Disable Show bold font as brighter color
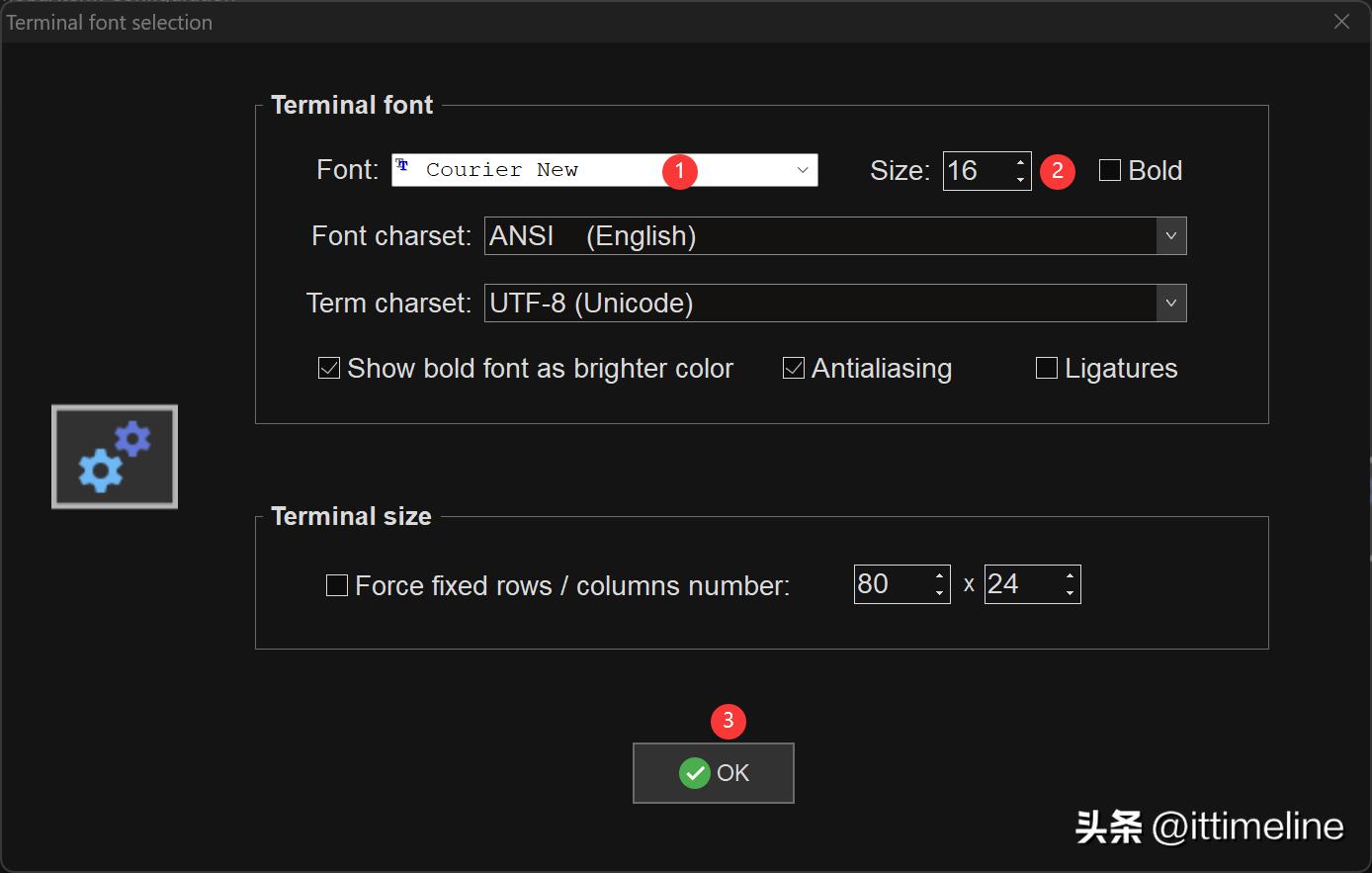The height and width of the screenshot is (873, 1372). (x=329, y=369)
